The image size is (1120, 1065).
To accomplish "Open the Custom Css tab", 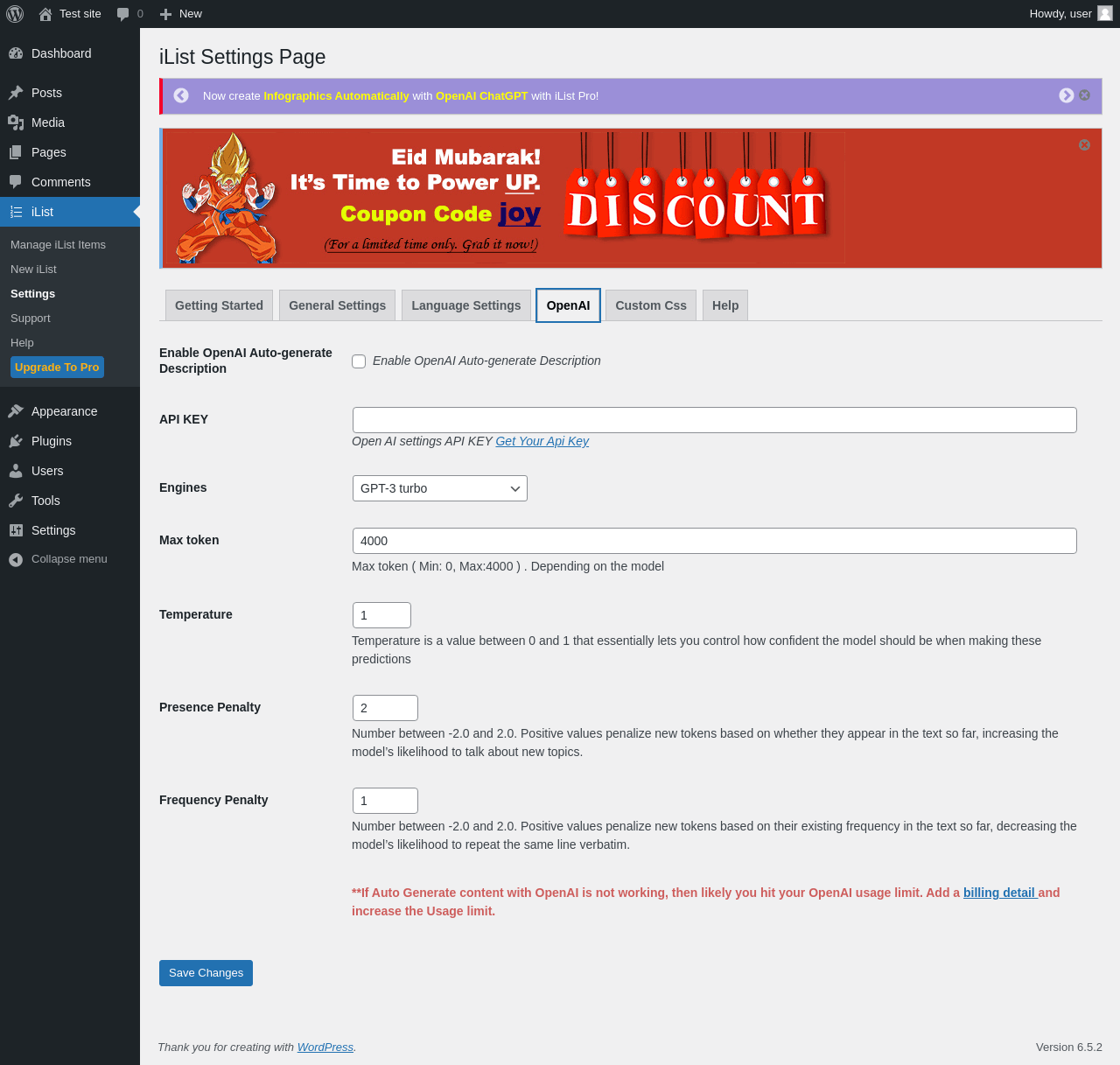I will pyautogui.click(x=651, y=305).
